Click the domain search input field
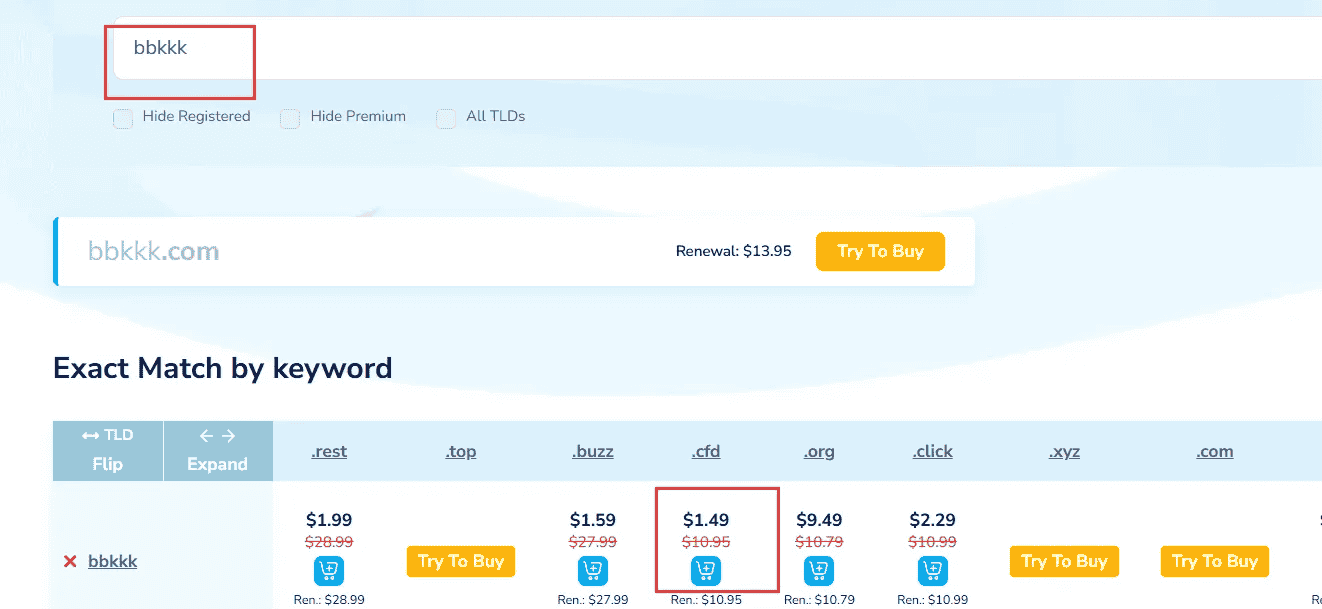 (x=700, y=48)
